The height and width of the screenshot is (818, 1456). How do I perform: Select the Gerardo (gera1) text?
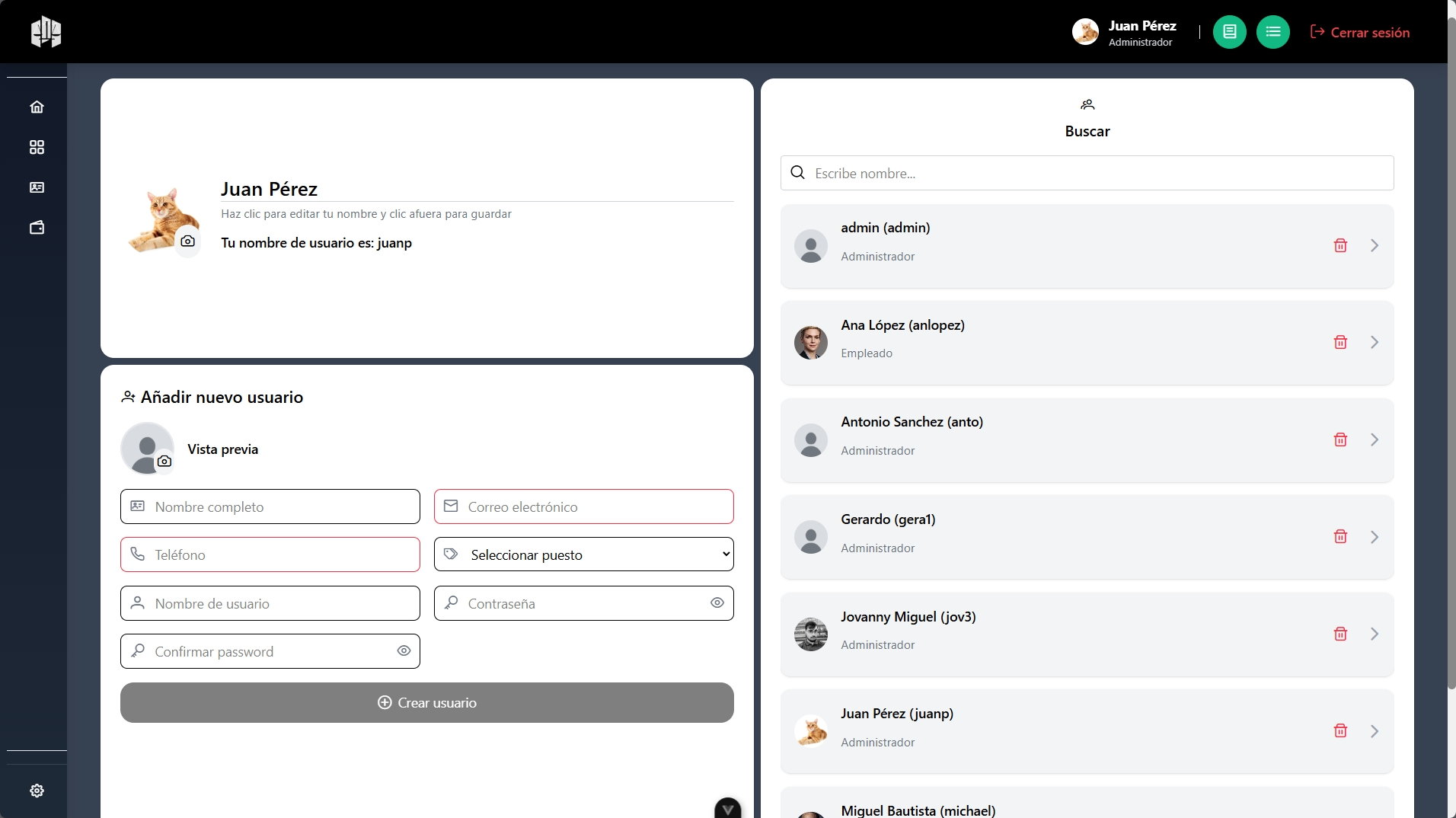point(888,519)
